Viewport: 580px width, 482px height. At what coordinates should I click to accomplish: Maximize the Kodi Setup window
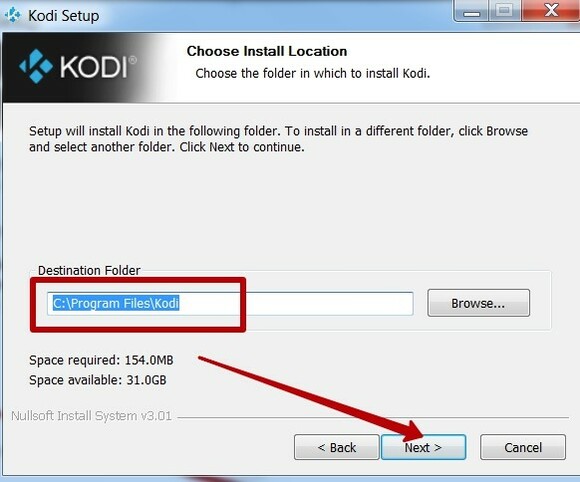coord(505,11)
